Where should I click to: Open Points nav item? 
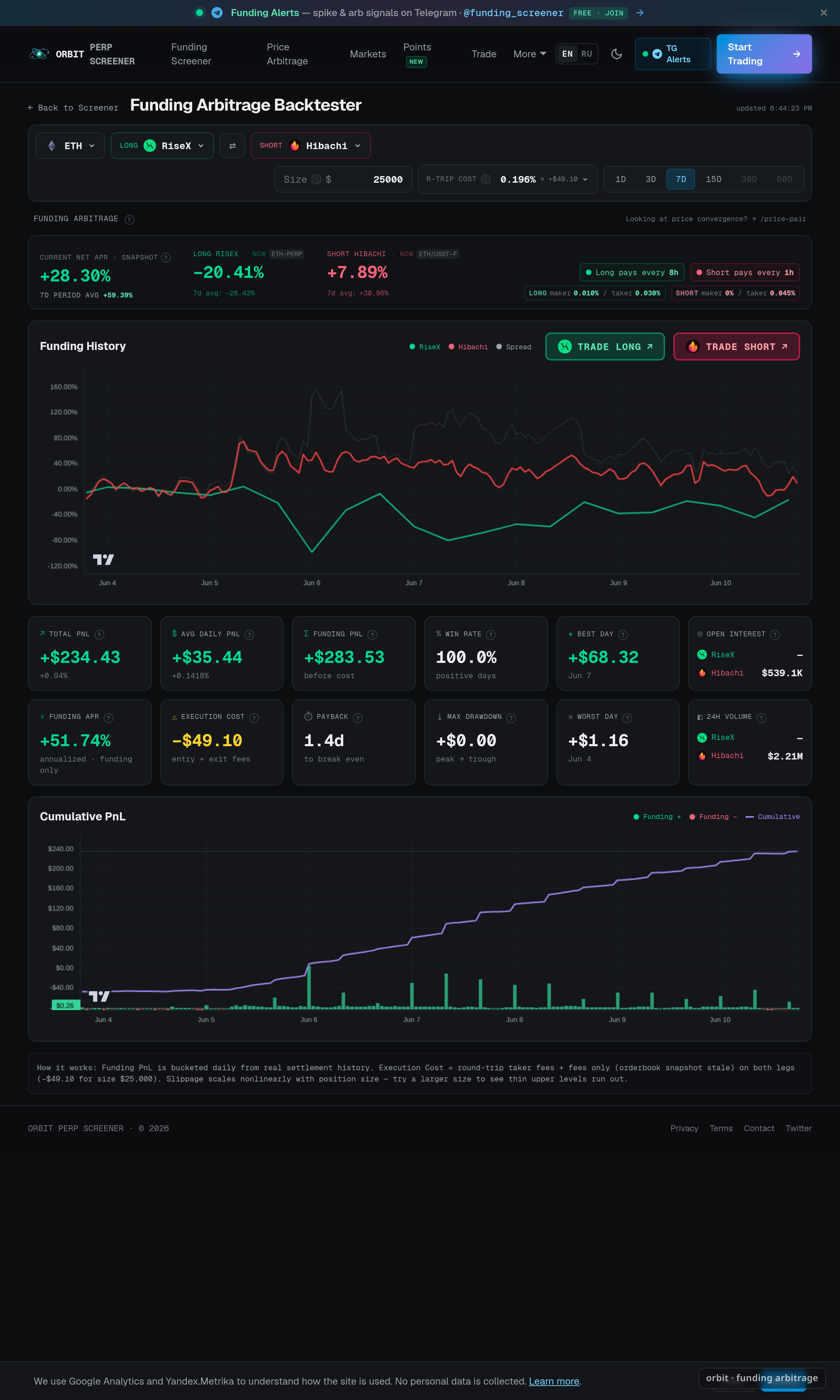click(417, 54)
